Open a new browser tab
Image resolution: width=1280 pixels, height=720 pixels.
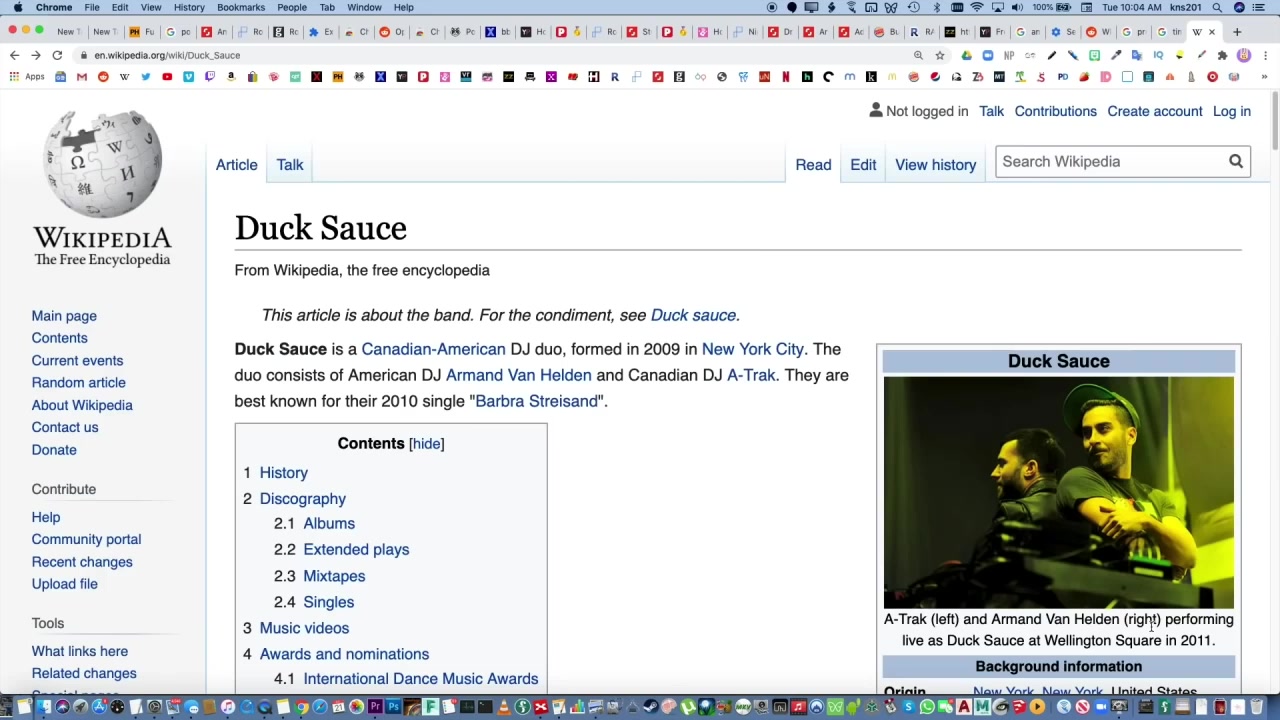click(x=1237, y=32)
